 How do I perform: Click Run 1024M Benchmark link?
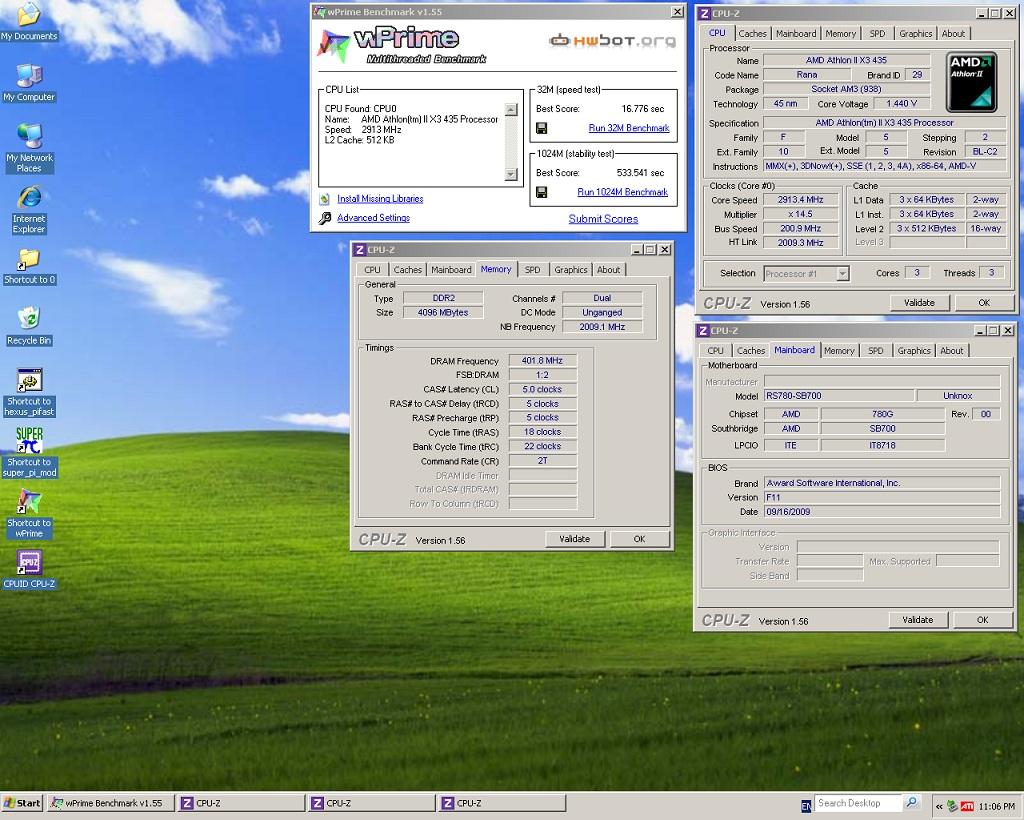[622, 192]
